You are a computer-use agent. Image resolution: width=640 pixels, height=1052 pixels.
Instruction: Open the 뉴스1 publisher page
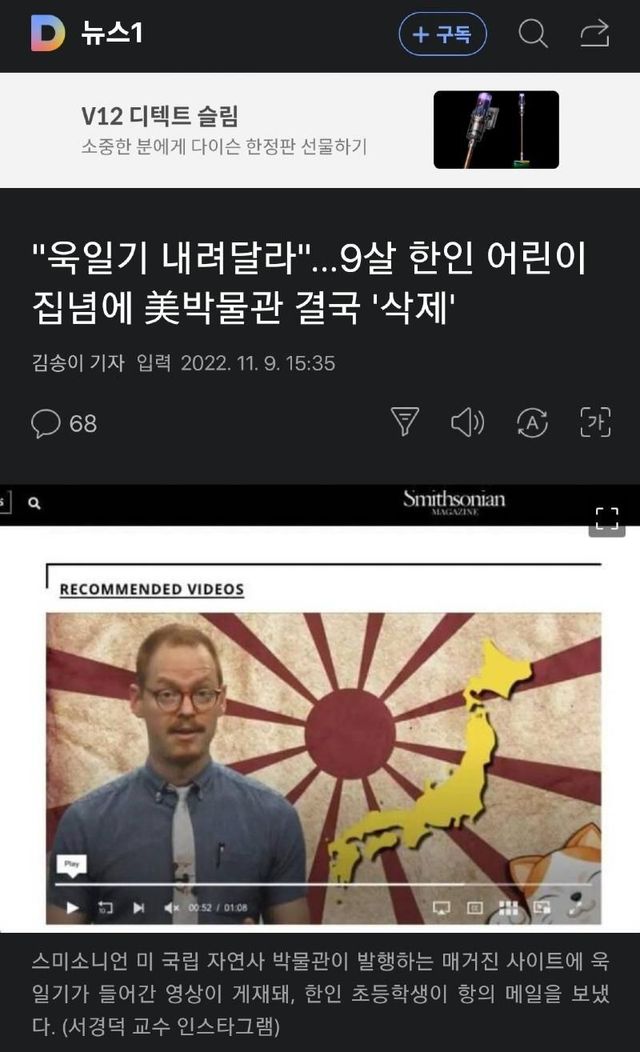(x=112, y=33)
